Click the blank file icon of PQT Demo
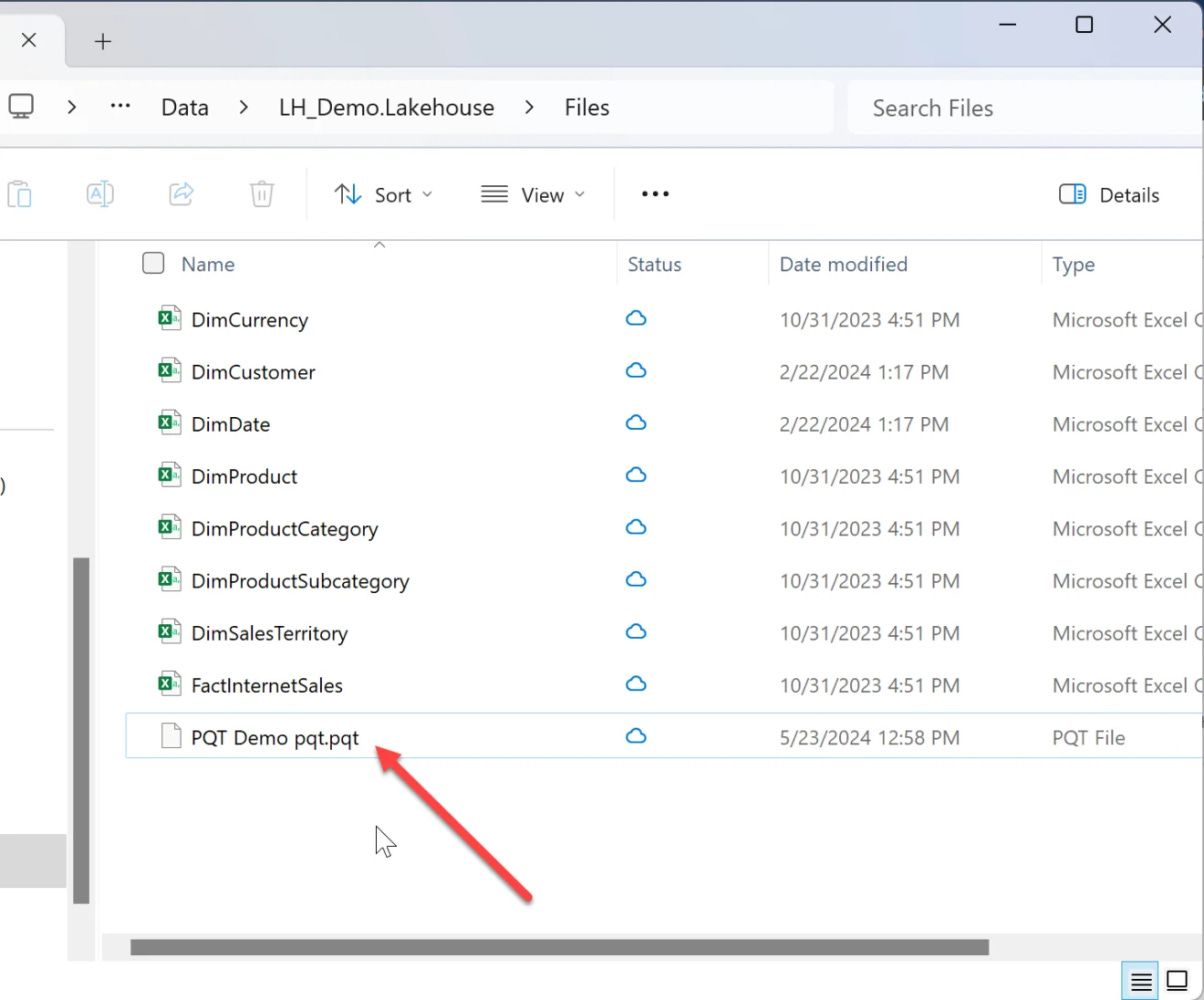Image resolution: width=1204 pixels, height=1000 pixels. [171, 736]
